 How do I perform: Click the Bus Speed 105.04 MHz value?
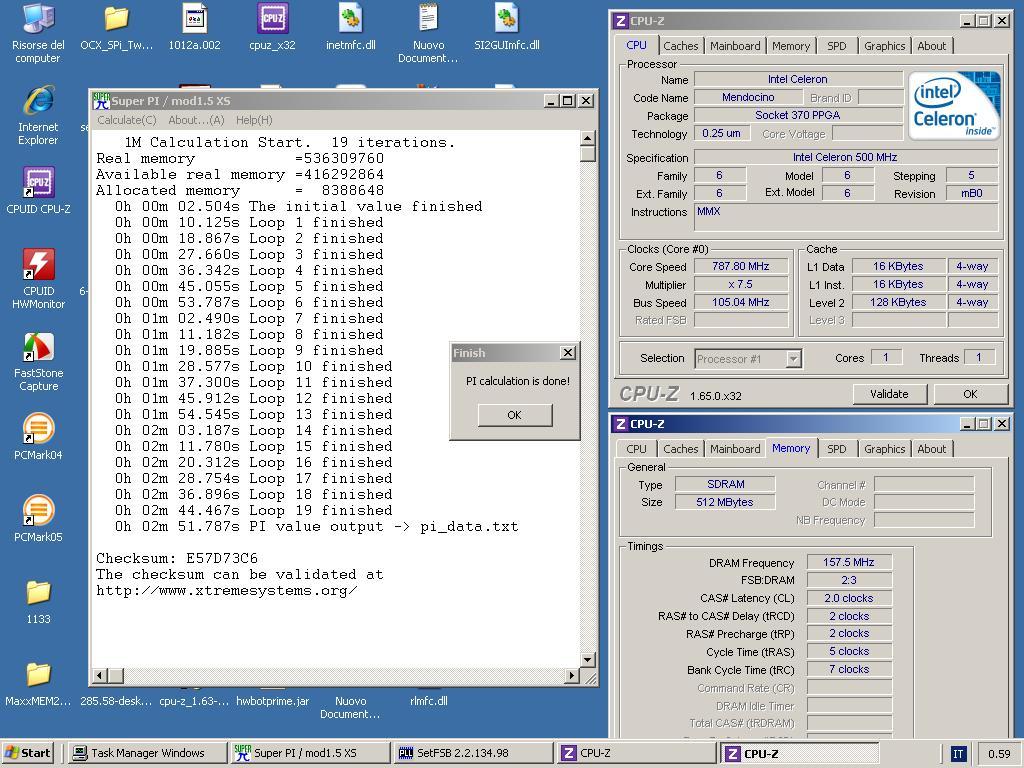[x=741, y=302]
